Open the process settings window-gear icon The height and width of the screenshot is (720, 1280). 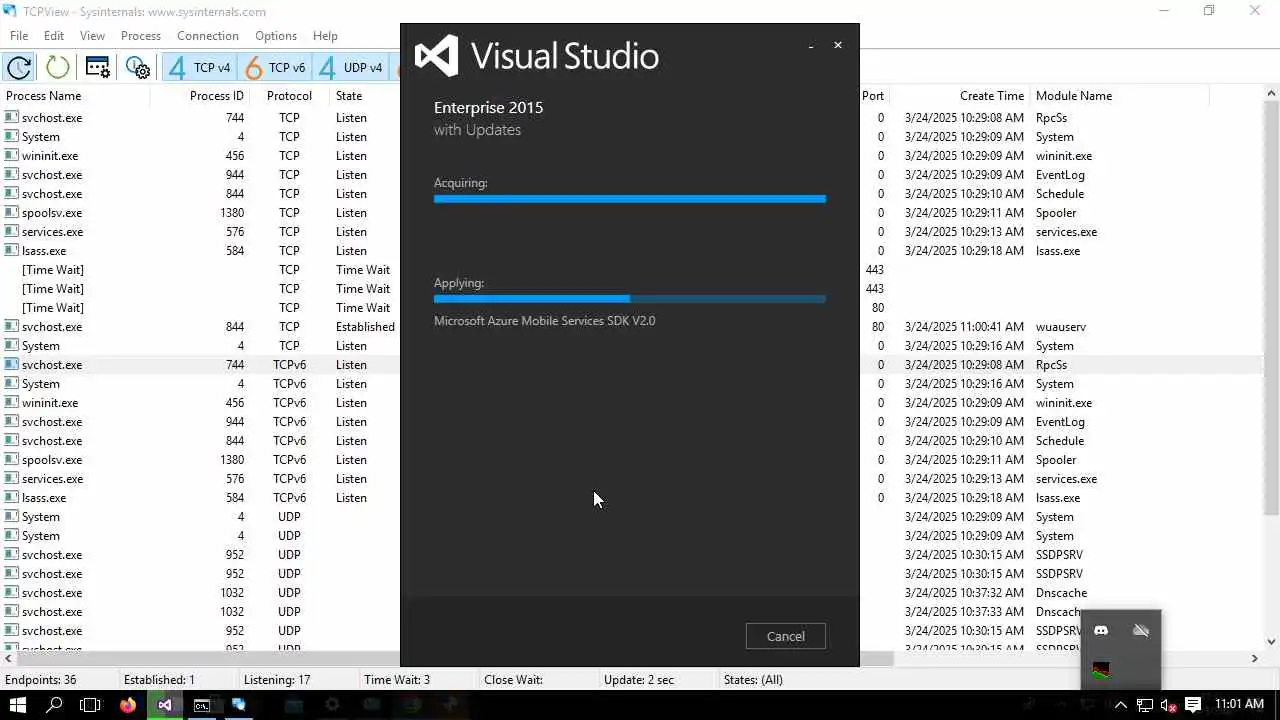tap(98, 68)
